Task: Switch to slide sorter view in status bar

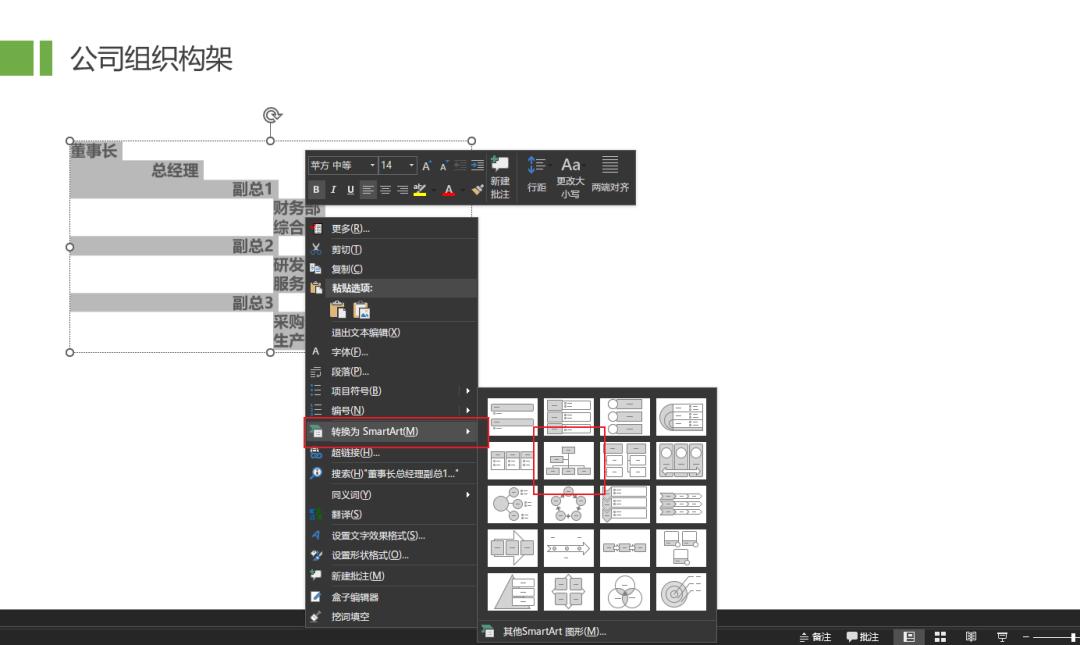Action: 940,635
